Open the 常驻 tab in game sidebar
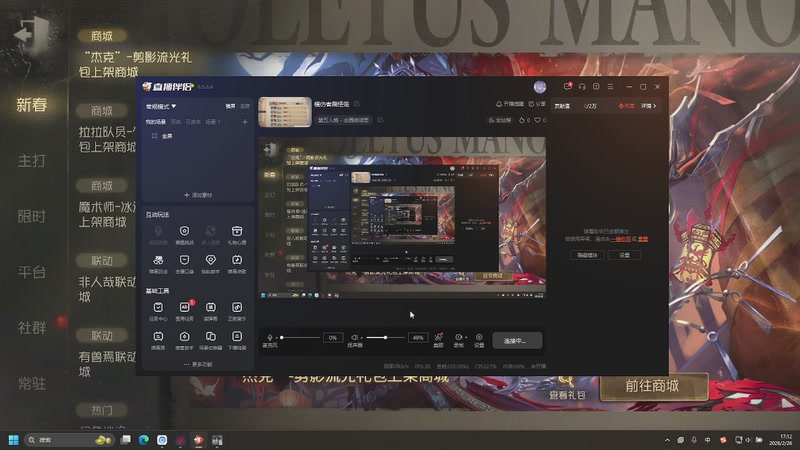800x450 pixels. [x=32, y=383]
